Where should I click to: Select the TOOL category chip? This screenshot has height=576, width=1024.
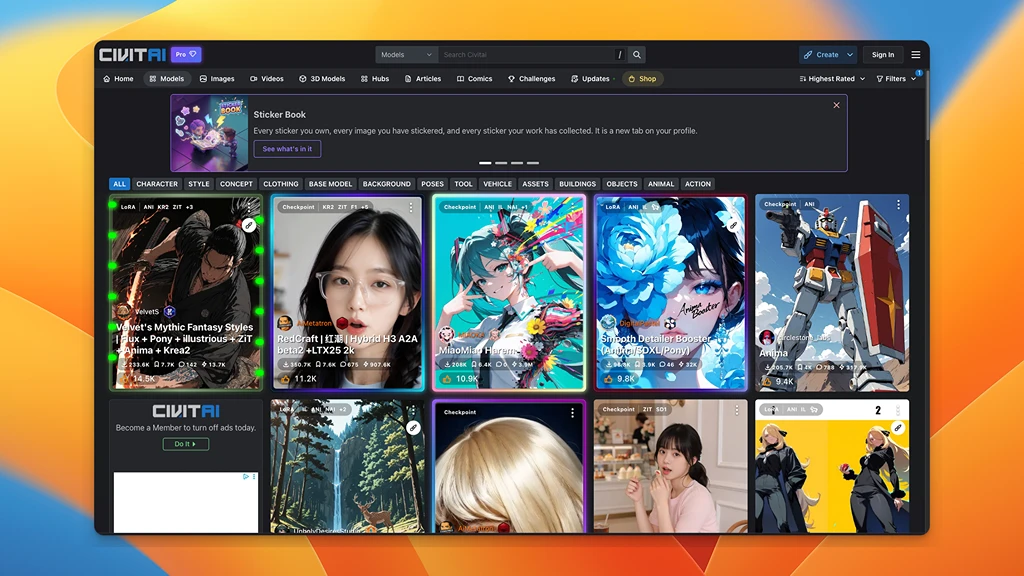point(463,184)
